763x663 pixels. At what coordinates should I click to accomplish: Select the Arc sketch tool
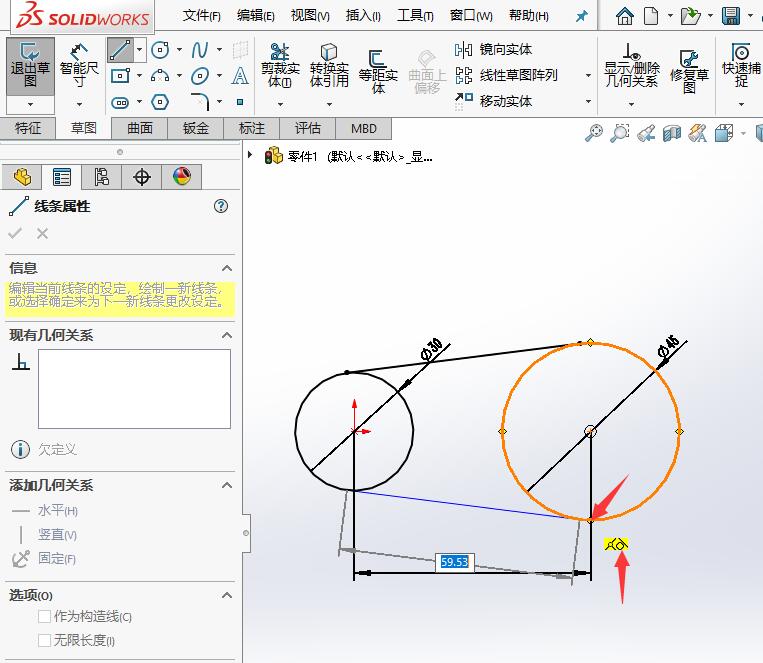click(160, 75)
